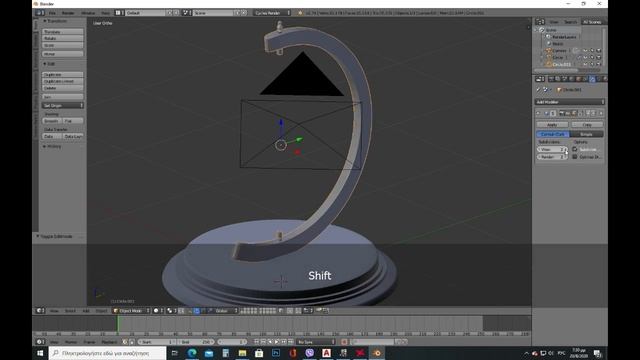This screenshot has width=640, height=360.
Task: Open the Outliner View menu
Action: click(x=554, y=22)
